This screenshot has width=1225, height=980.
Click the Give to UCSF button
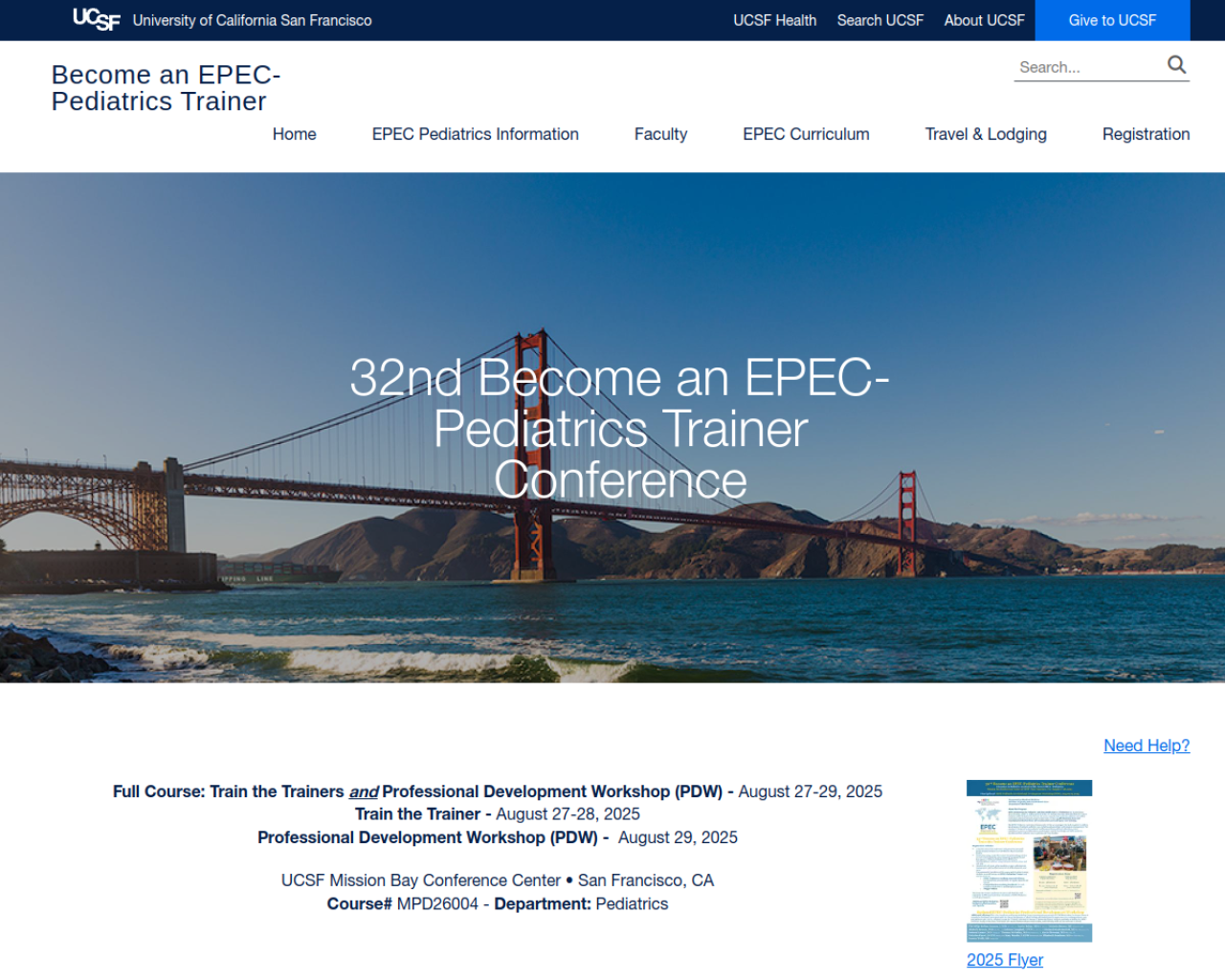[1112, 20]
